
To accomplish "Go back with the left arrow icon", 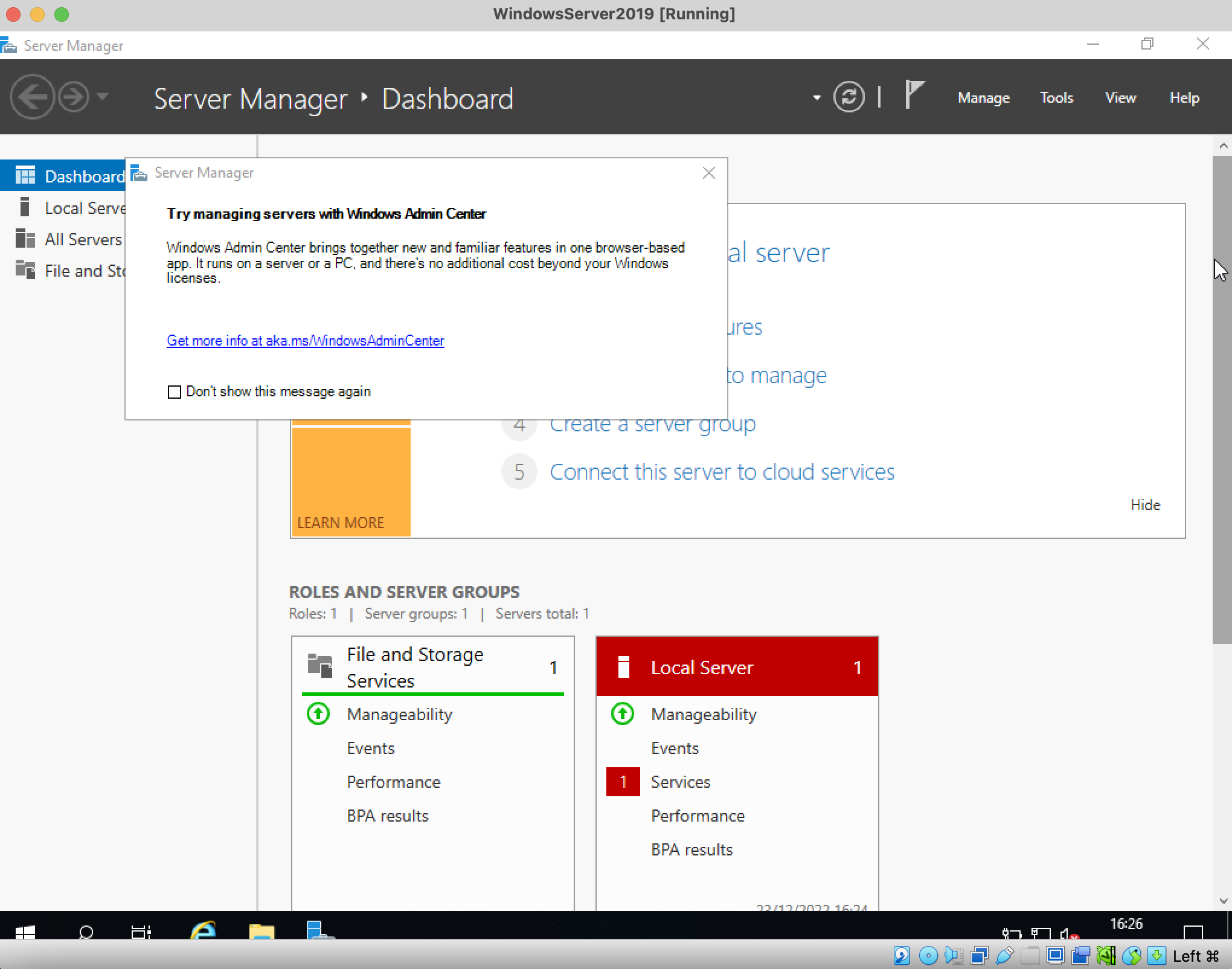I will point(32,97).
